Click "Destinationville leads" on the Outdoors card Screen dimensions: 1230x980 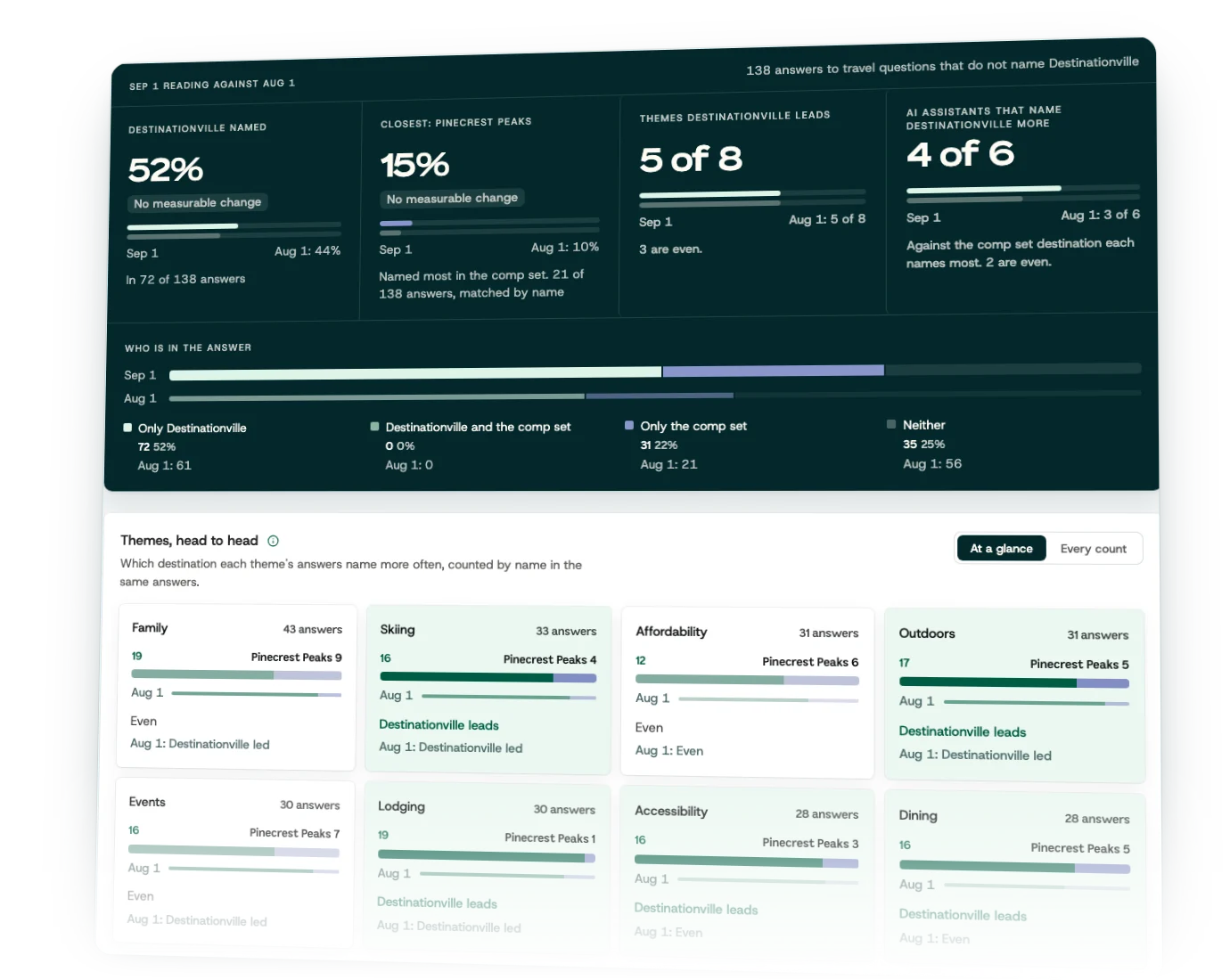pyautogui.click(x=963, y=731)
